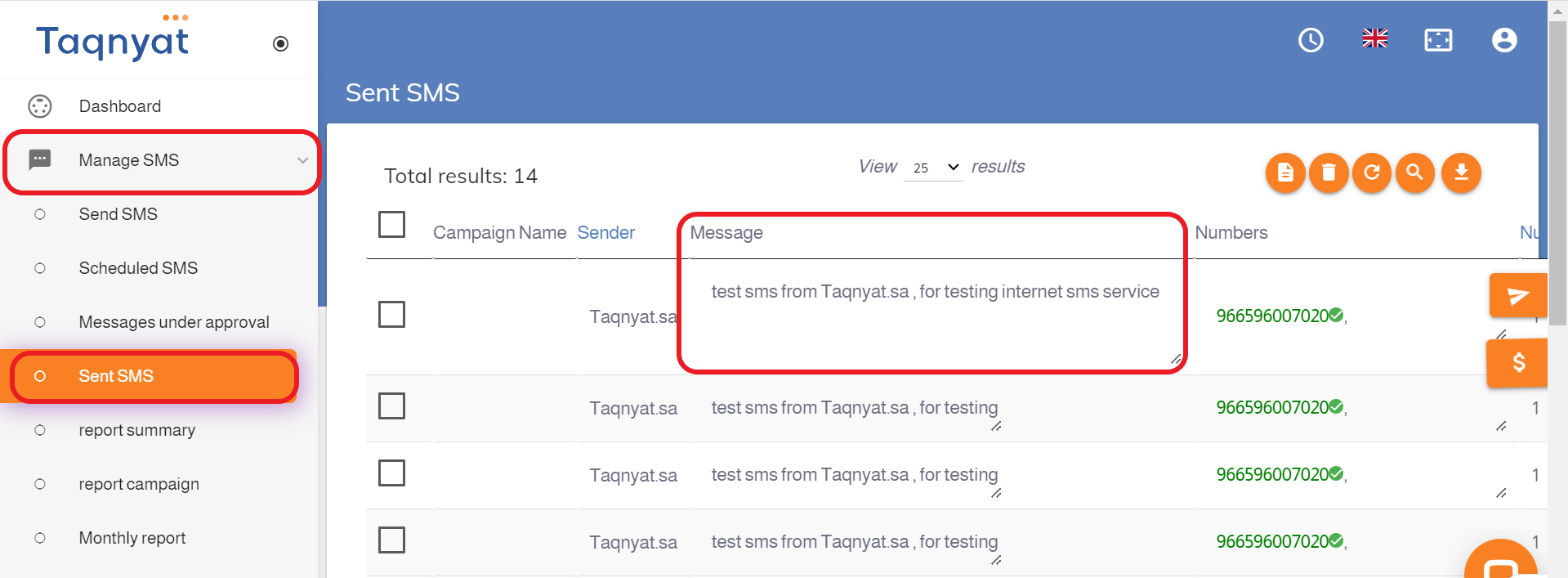Click the orange document export button
Image resolution: width=1568 pixels, height=578 pixels.
[1285, 173]
